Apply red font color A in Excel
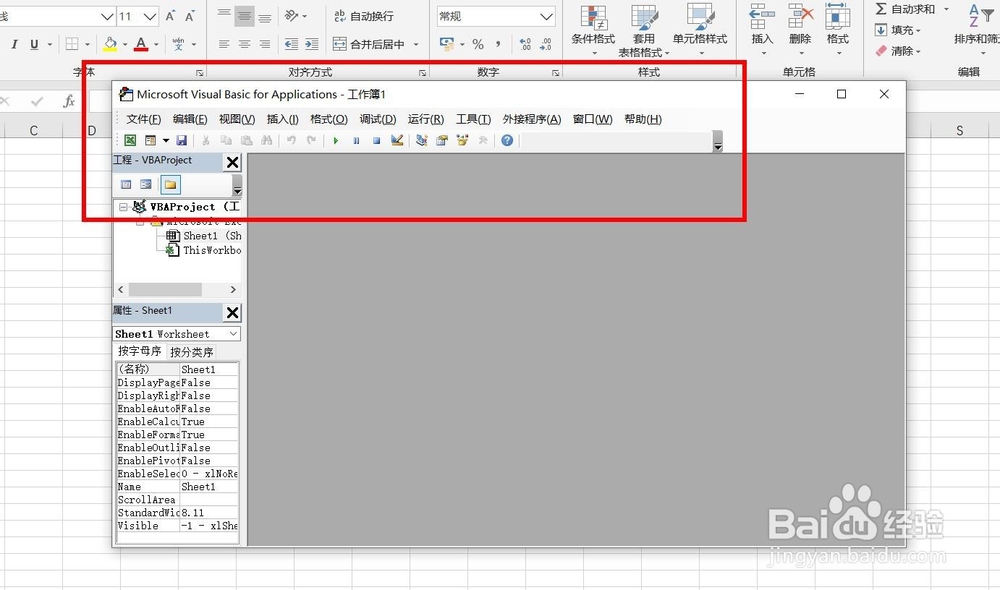1000x590 pixels. coord(141,44)
